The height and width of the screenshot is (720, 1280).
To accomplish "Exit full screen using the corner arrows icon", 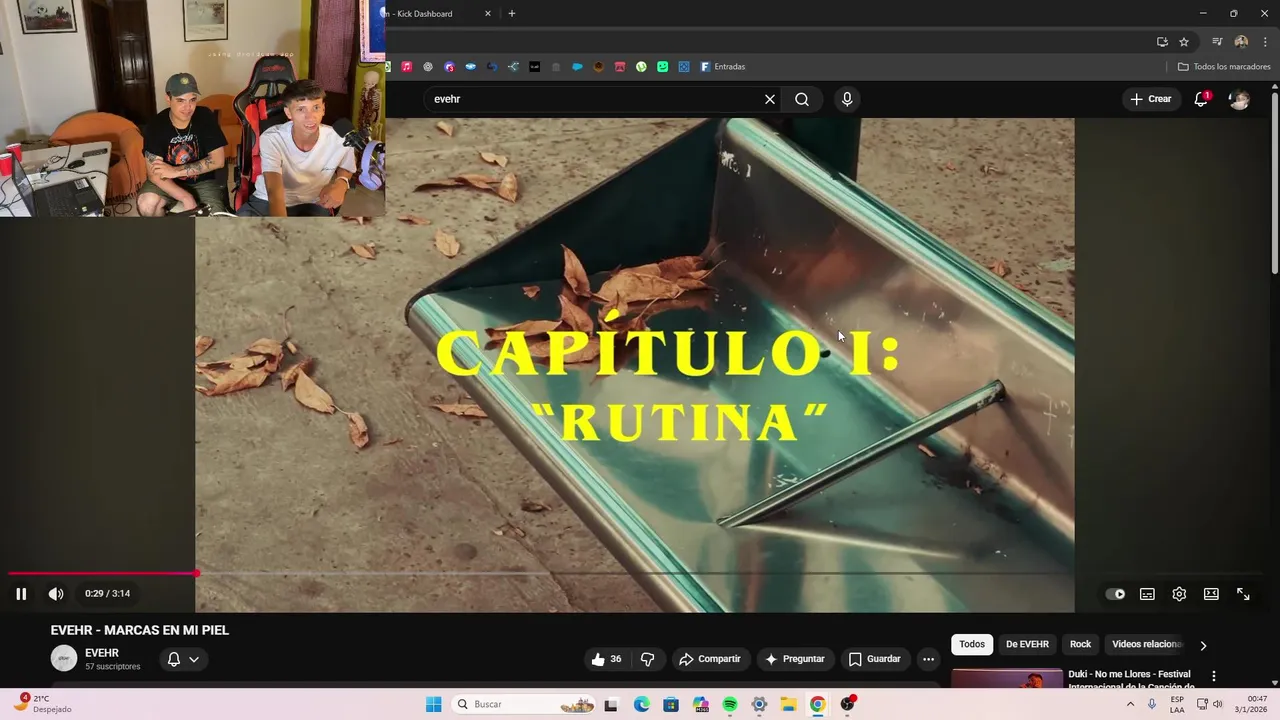I will [1243, 594].
